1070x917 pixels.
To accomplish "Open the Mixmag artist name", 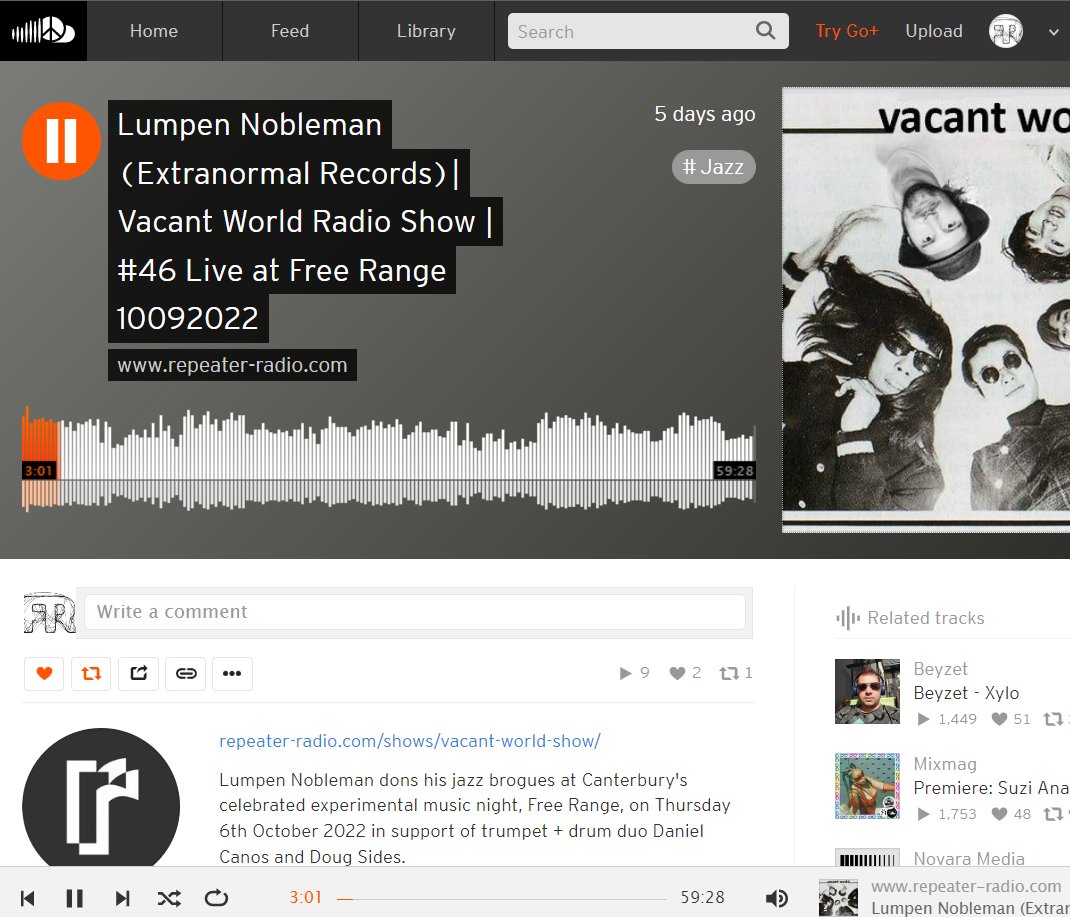I will pyautogui.click(x=945, y=764).
